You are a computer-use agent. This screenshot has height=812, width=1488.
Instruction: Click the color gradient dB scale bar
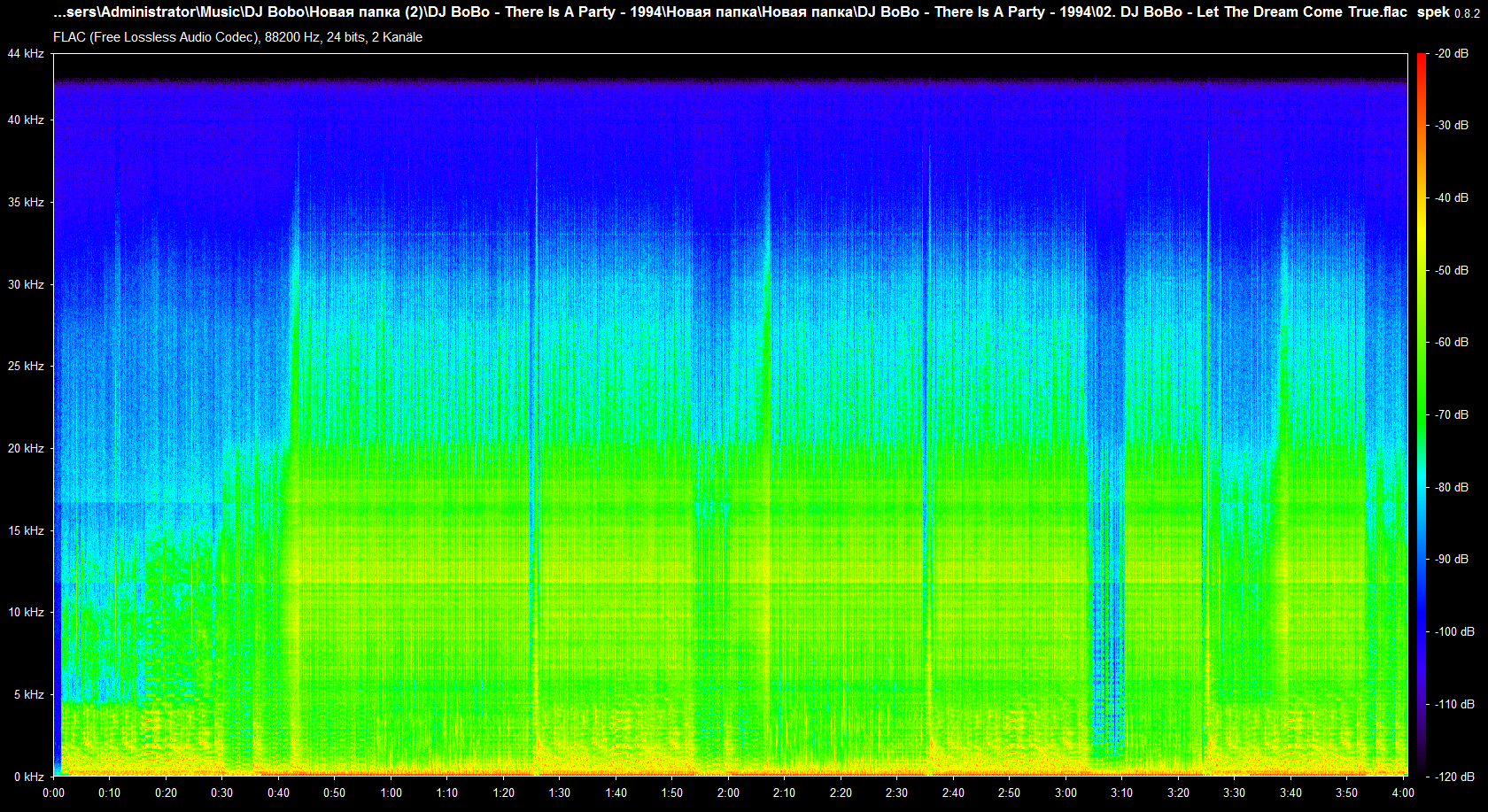pos(1422,414)
